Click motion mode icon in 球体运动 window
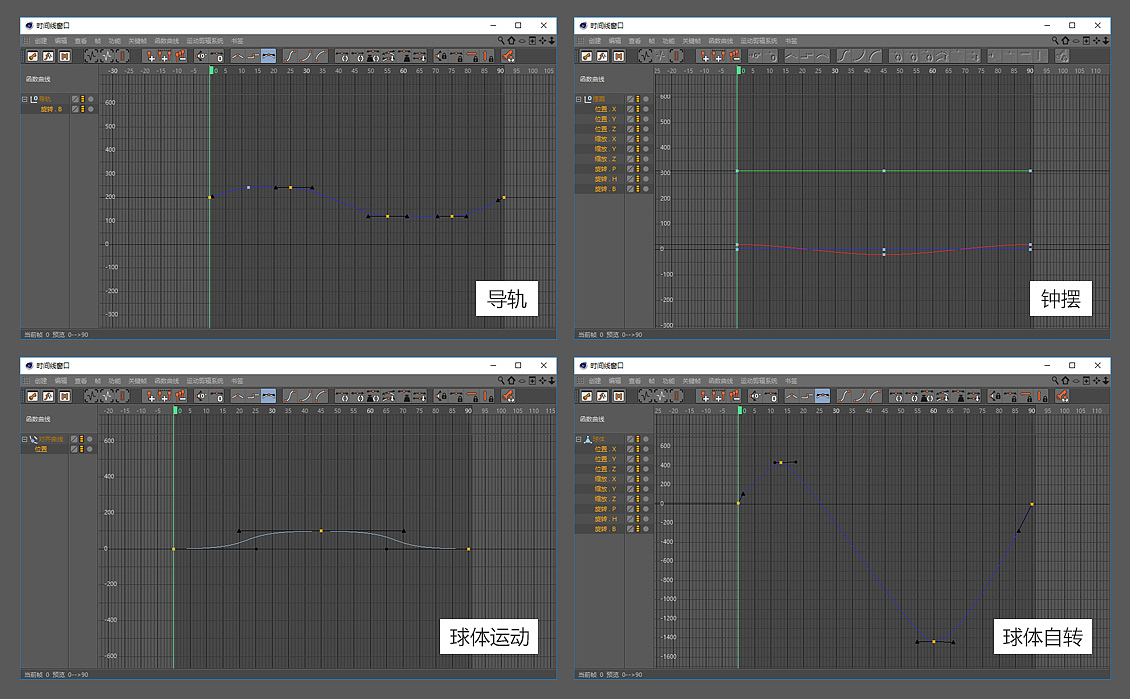Viewport: 1130px width, 699px height. (x=64, y=396)
